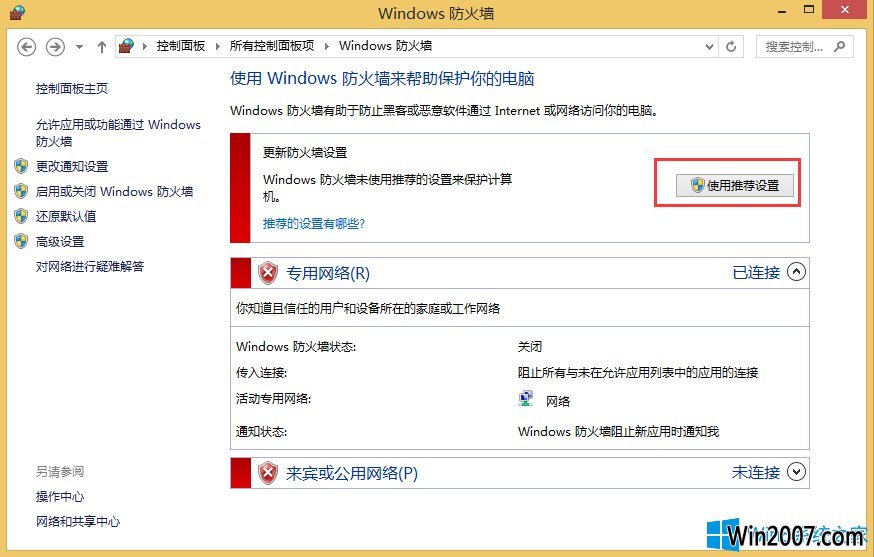
Task: Click 未连接 status text
Action: [756, 472]
